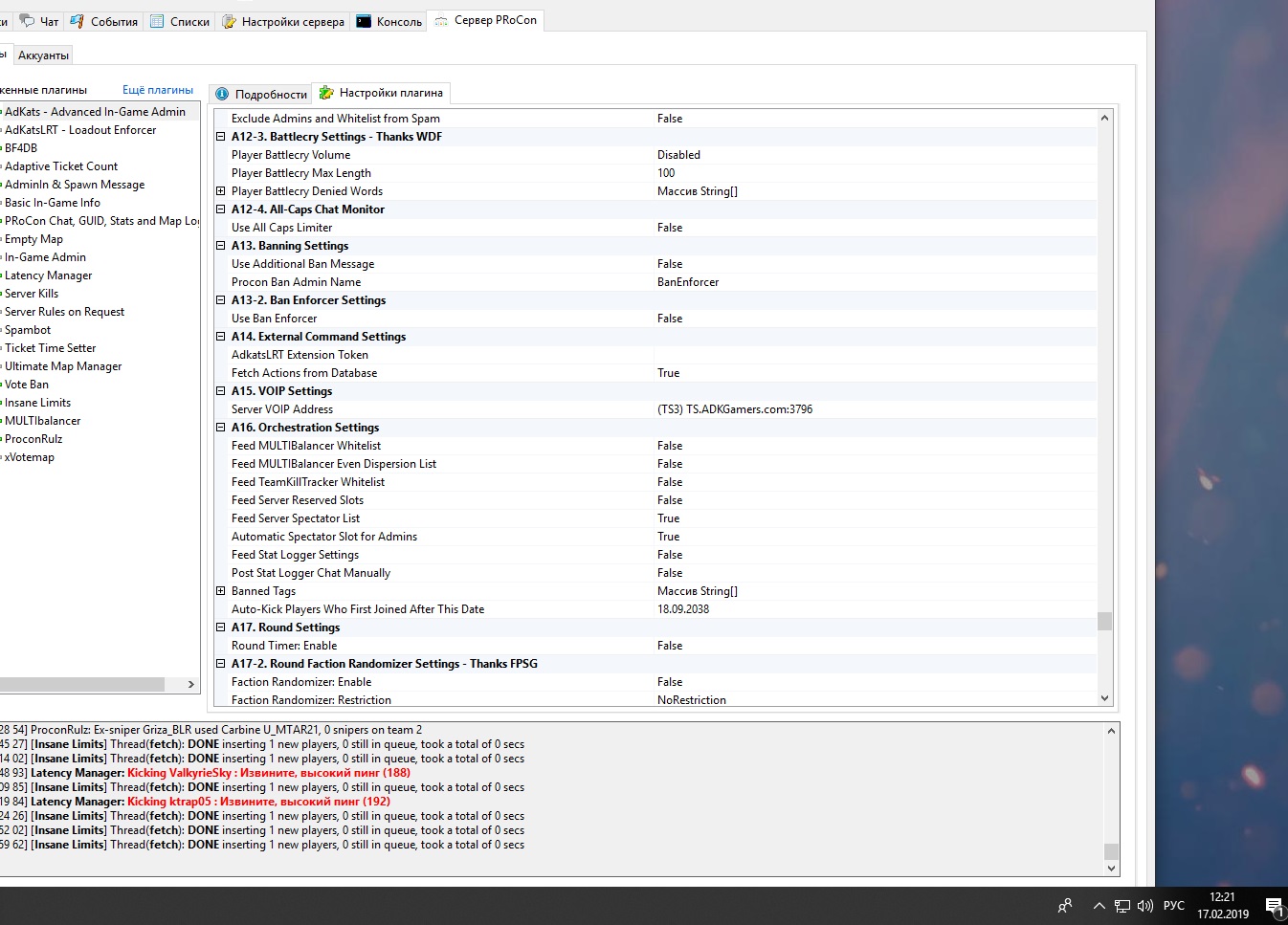This screenshot has height=925, width=1288.
Task: Toggle the Use Ban Enforcer value
Action: point(670,319)
